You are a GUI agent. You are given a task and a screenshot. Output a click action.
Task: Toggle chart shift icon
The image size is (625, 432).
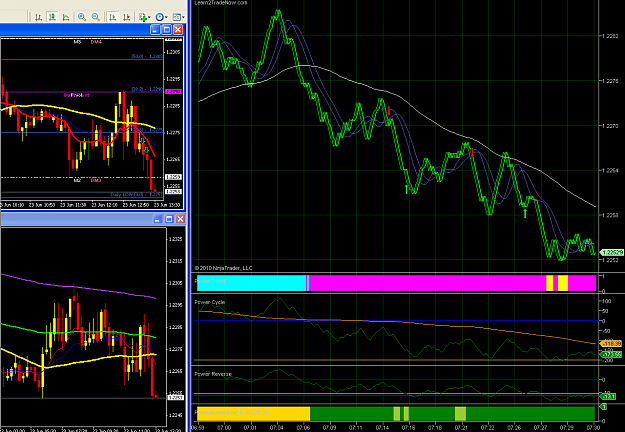(126, 17)
